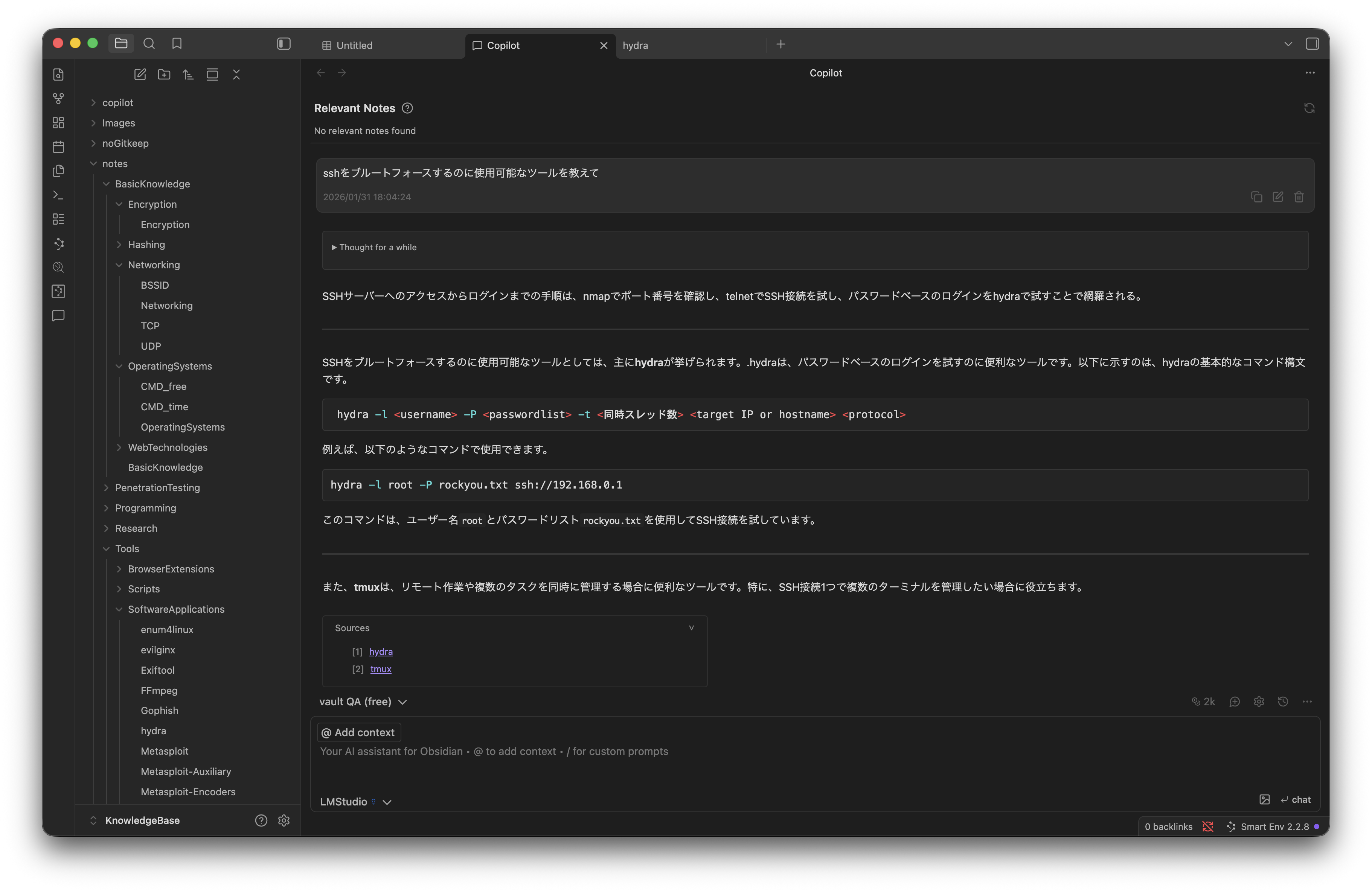The height and width of the screenshot is (892, 1372).
Task: Create a new note in the file explorer
Action: click(140, 75)
